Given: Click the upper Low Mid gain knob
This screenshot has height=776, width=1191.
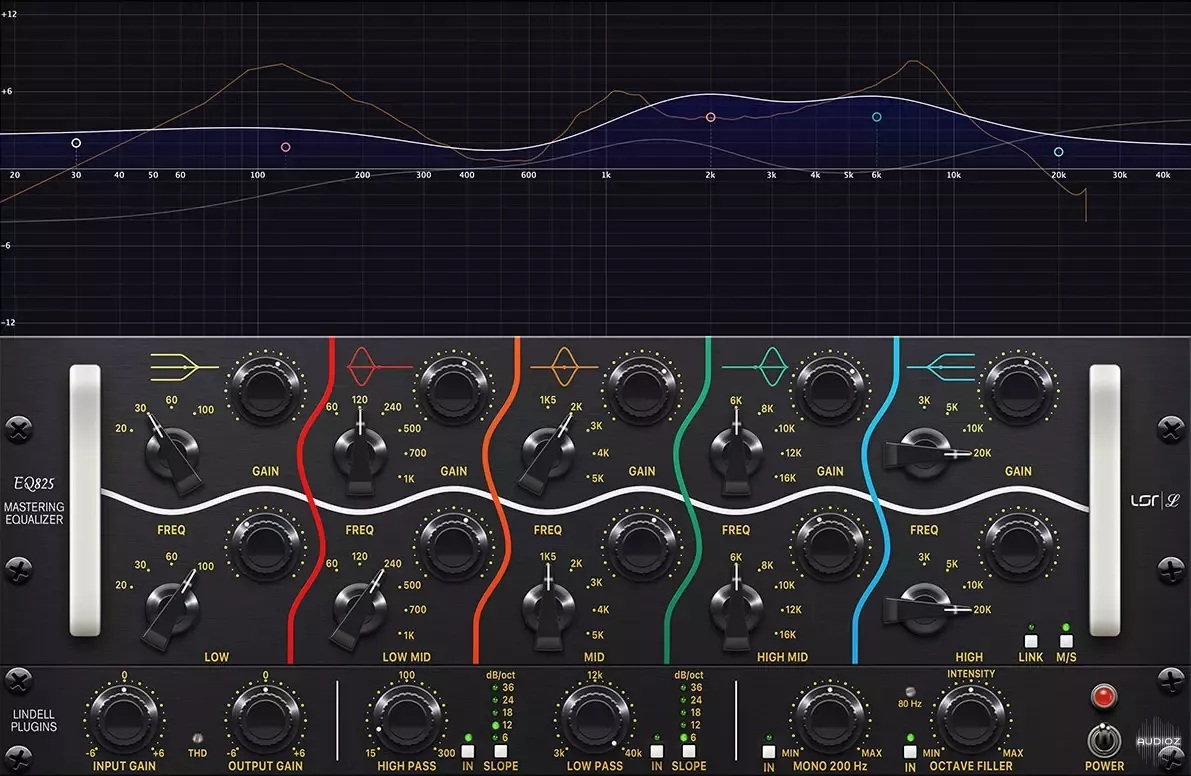Looking at the screenshot, I should tap(453, 390).
